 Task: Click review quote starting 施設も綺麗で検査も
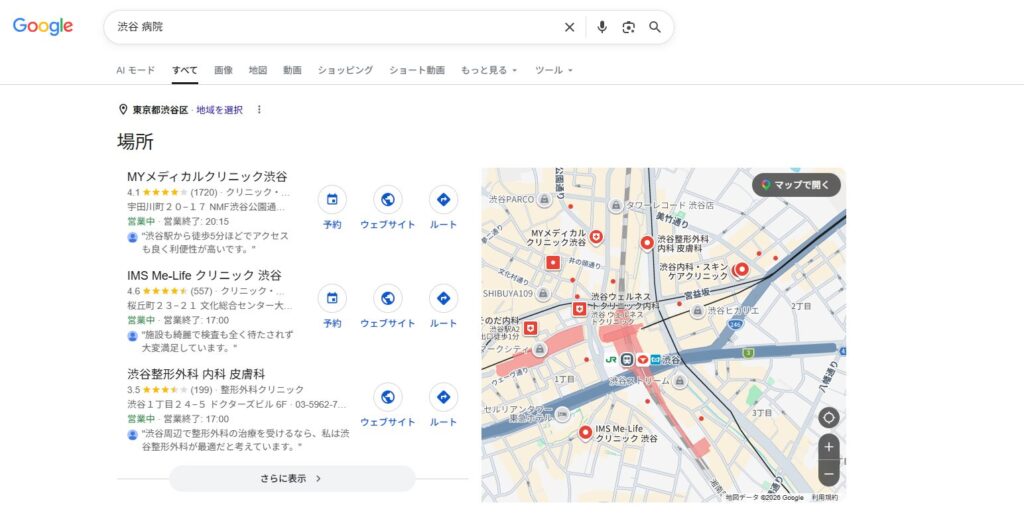point(217,341)
